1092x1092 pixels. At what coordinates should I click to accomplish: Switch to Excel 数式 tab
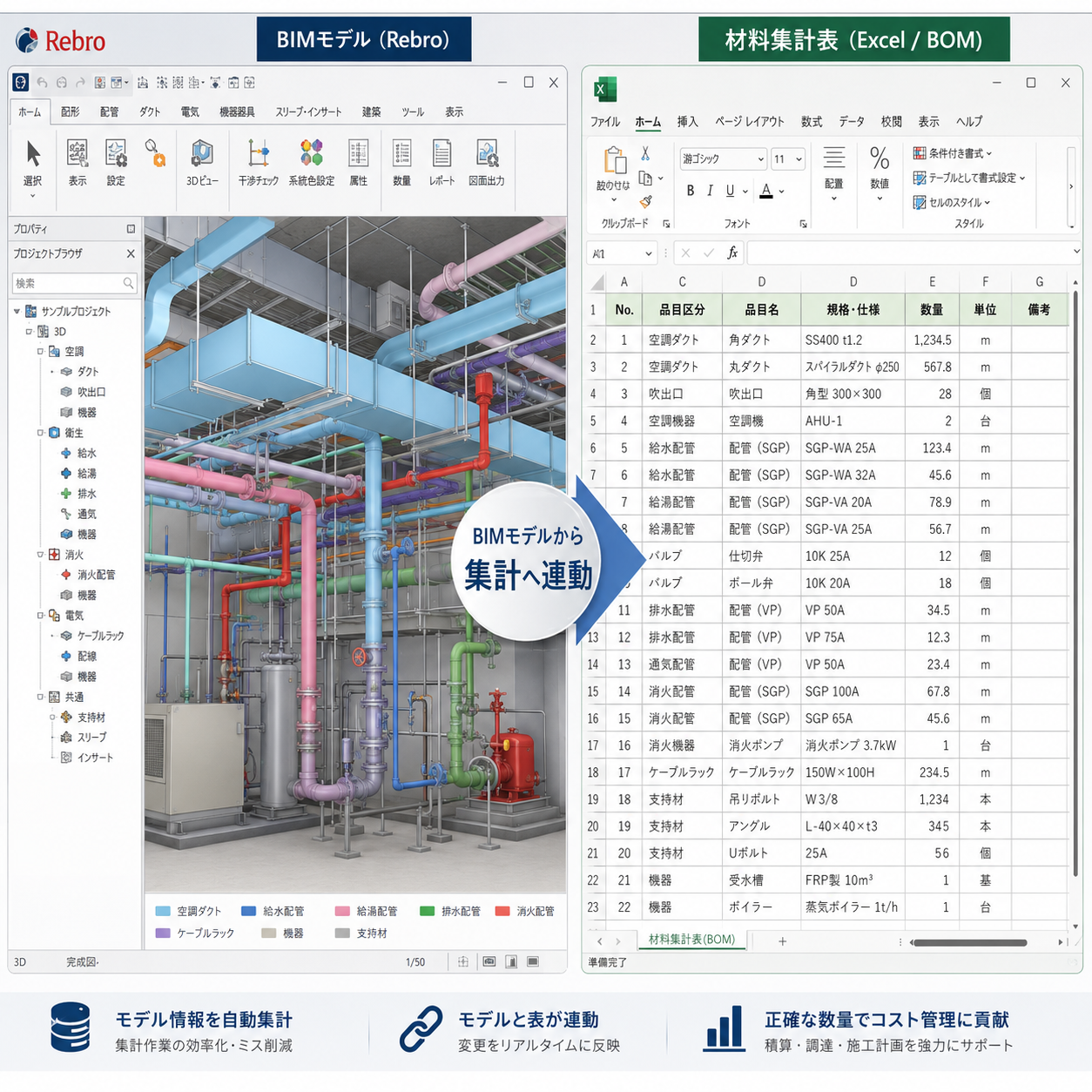pos(812,122)
